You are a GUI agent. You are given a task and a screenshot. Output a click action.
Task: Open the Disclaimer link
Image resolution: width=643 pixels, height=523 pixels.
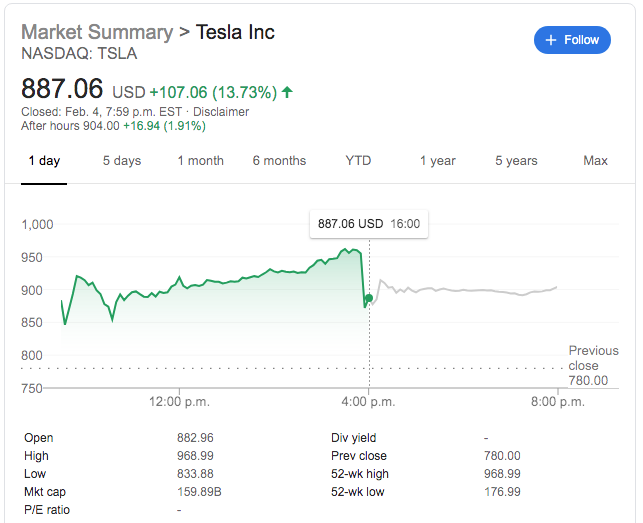click(220, 111)
